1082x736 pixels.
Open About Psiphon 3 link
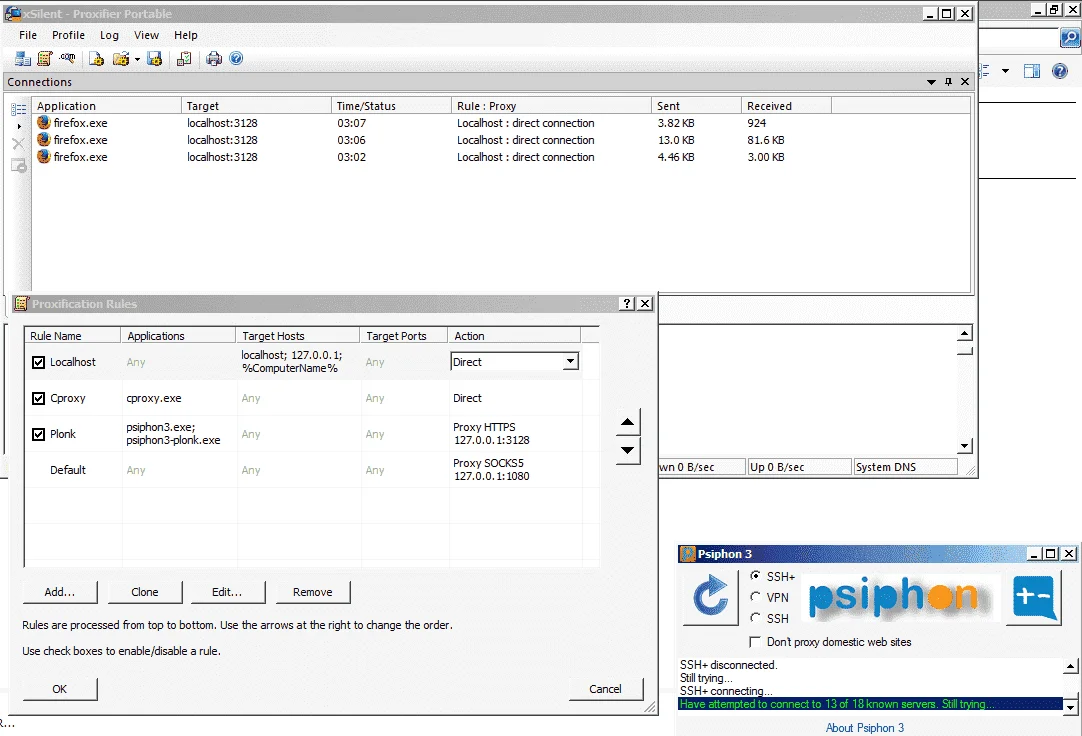tap(865, 728)
